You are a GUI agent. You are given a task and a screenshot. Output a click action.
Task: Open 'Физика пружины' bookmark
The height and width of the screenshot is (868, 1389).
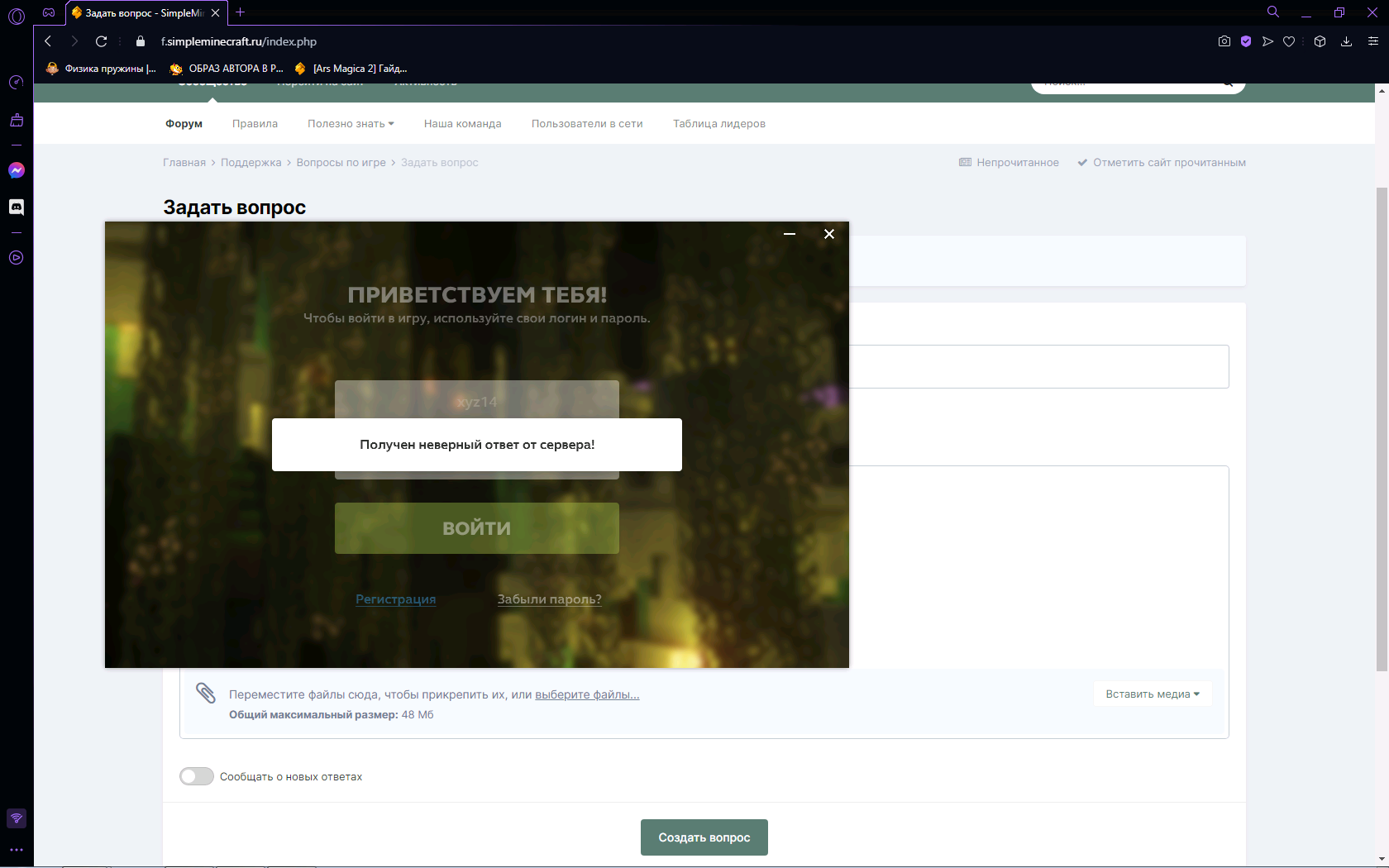(x=101, y=69)
